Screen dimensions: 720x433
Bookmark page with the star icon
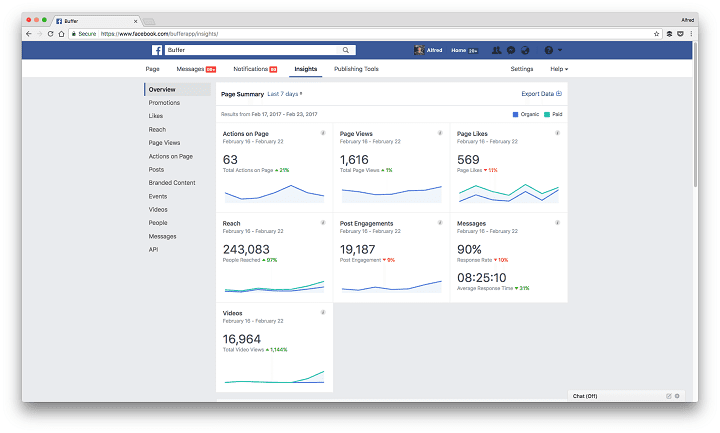click(656, 34)
